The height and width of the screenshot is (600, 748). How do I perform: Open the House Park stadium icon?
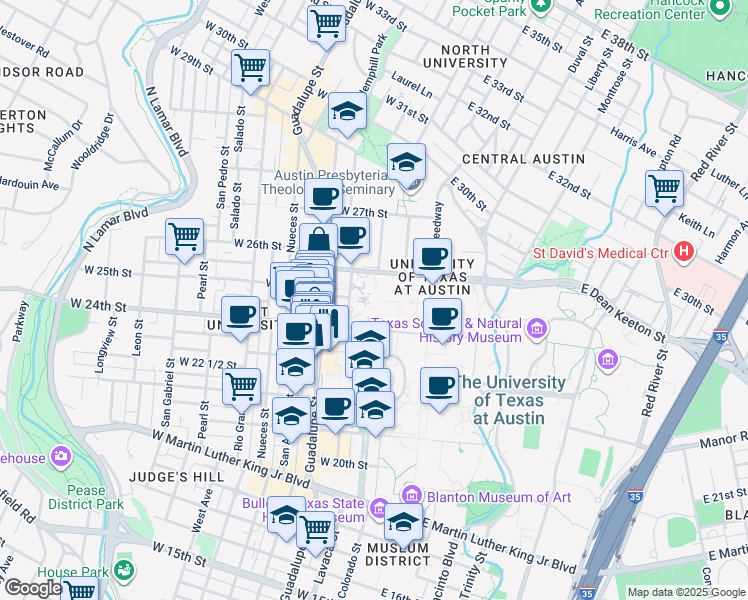[x=125, y=569]
